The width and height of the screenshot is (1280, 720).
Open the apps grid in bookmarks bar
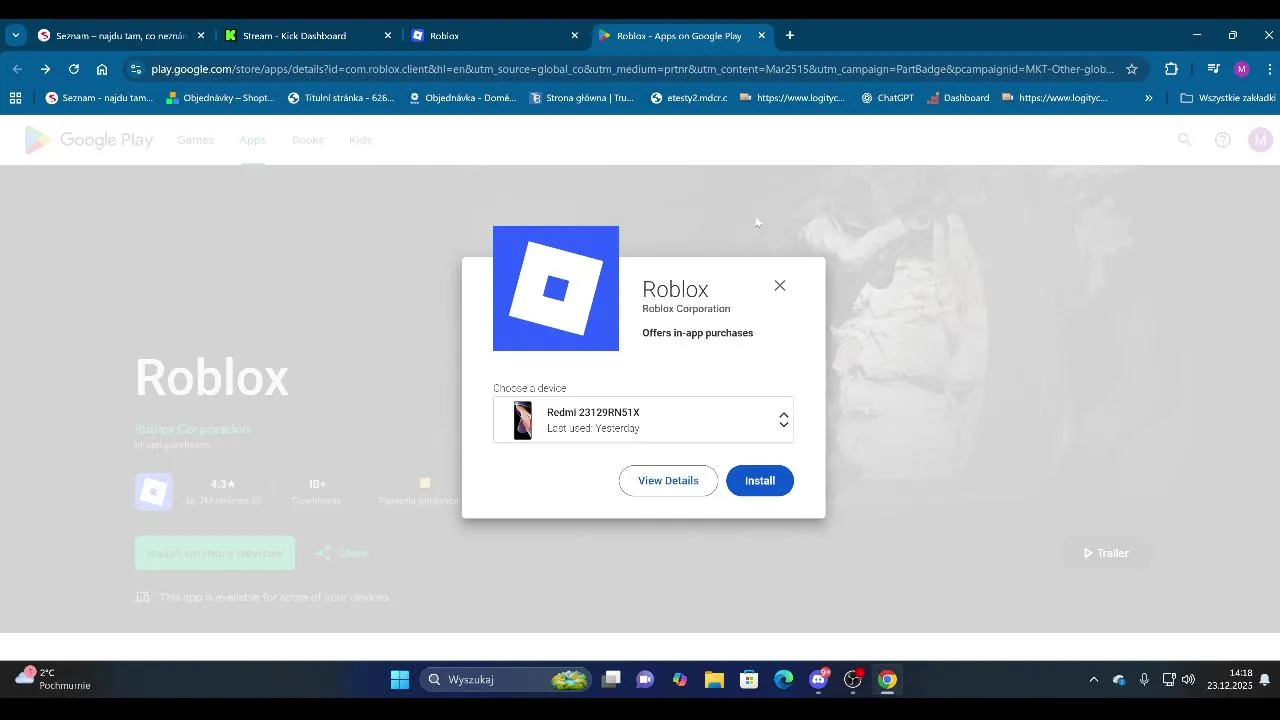(15, 98)
